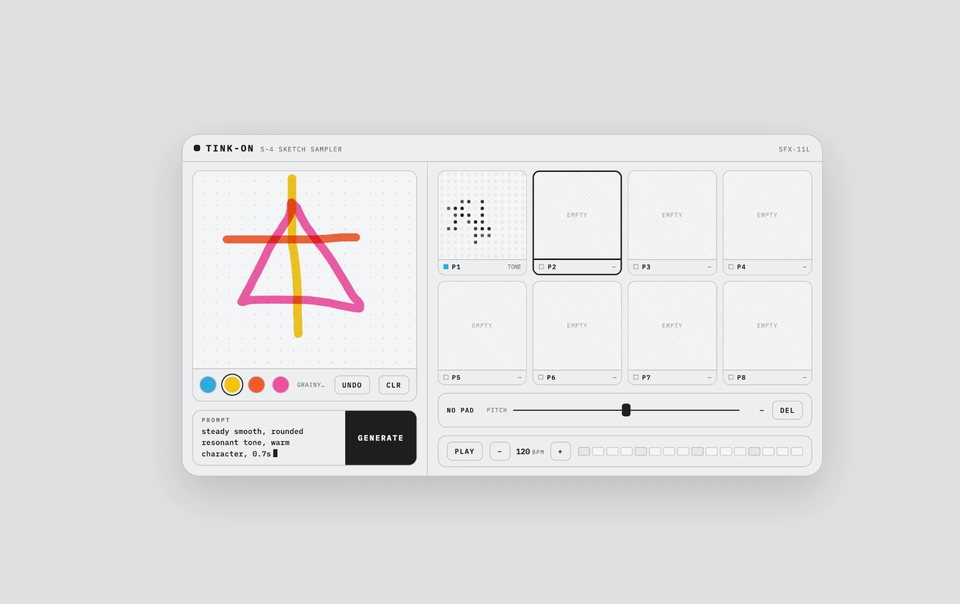Toggle the last sequencer step
This screenshot has width=960, height=604.
click(x=797, y=452)
